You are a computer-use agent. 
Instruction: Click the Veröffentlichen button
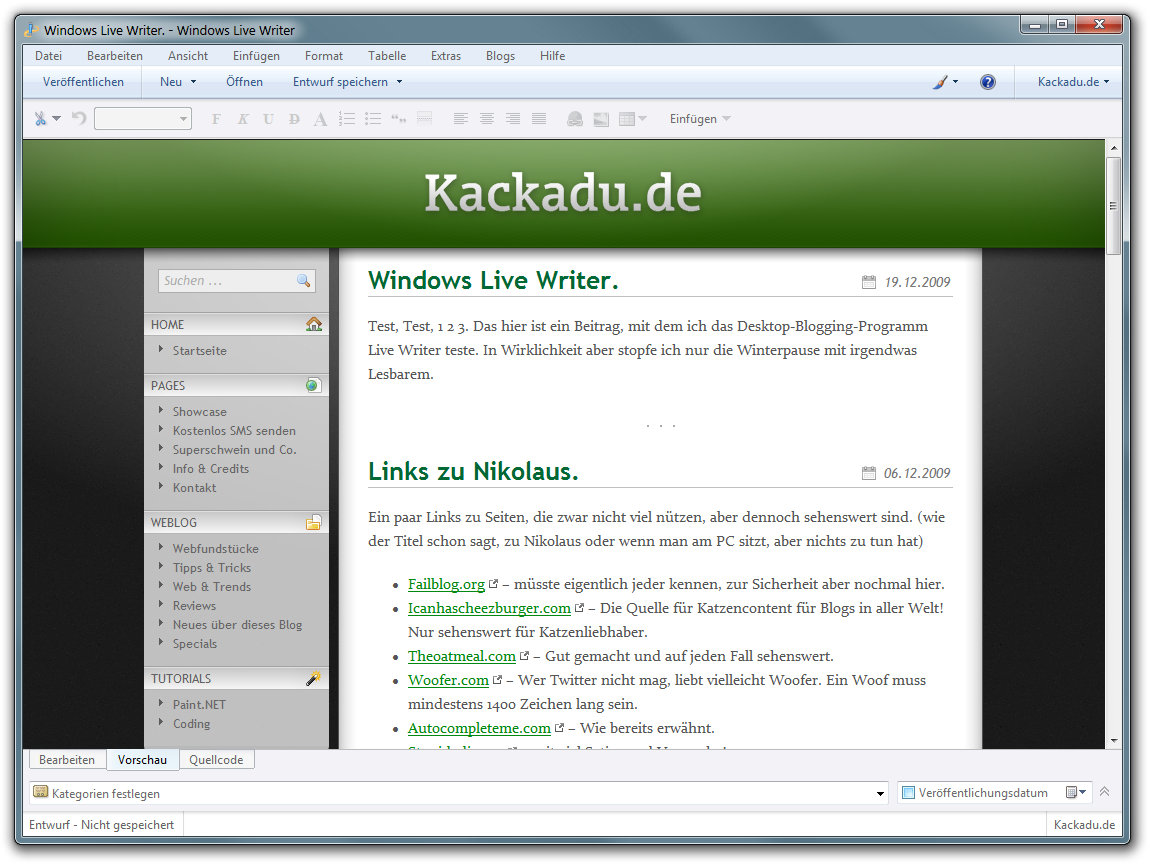pyautogui.click(x=84, y=82)
